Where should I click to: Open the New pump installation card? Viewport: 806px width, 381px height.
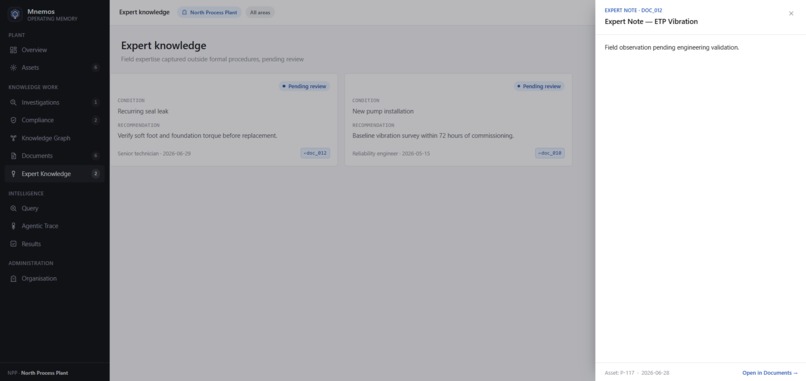point(459,120)
